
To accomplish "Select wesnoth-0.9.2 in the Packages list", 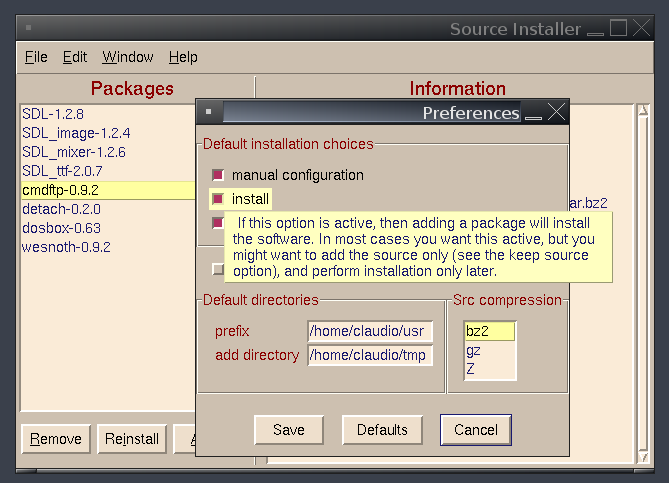I will coord(66,247).
